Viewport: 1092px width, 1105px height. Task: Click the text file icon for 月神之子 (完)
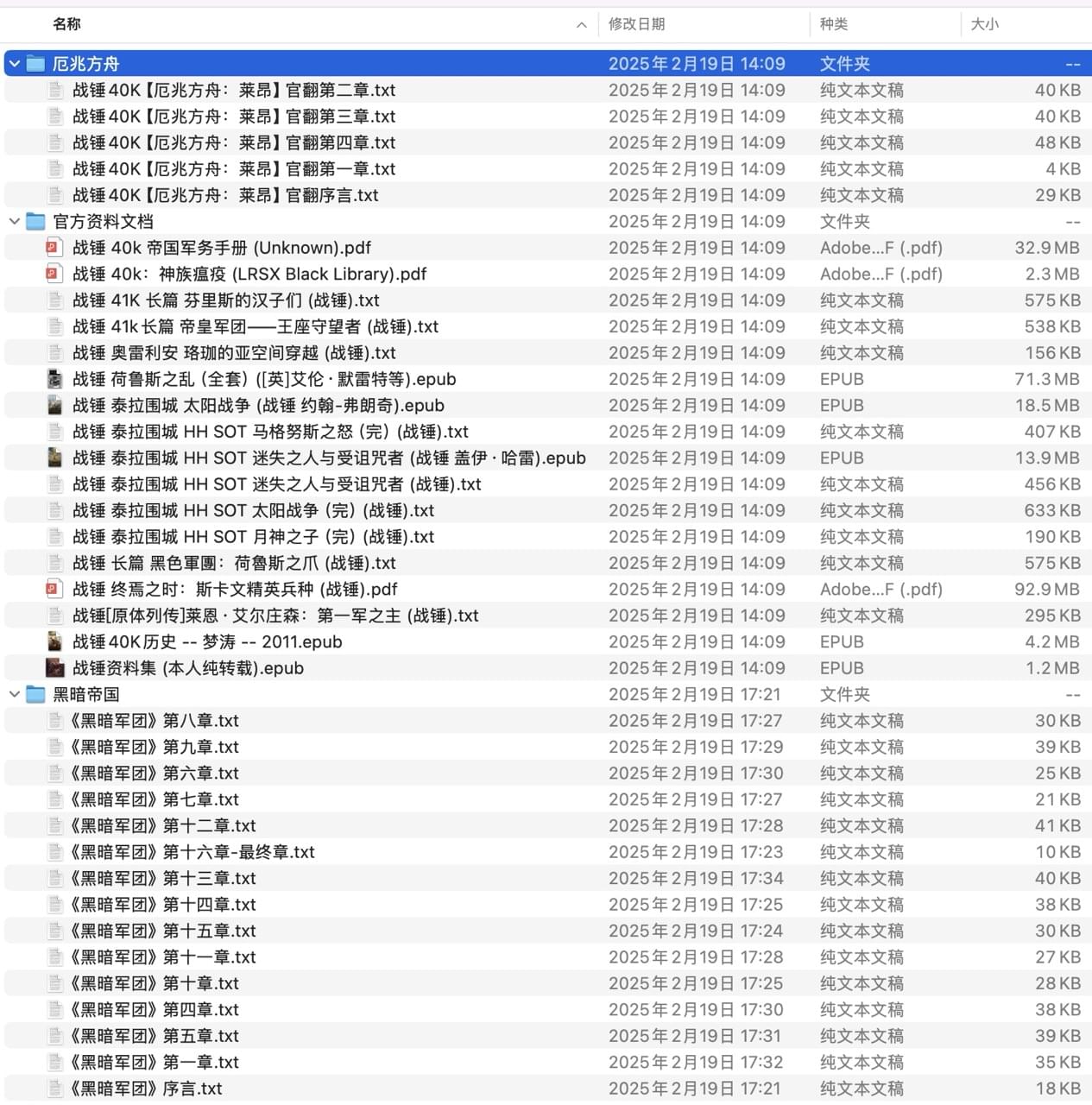(55, 537)
